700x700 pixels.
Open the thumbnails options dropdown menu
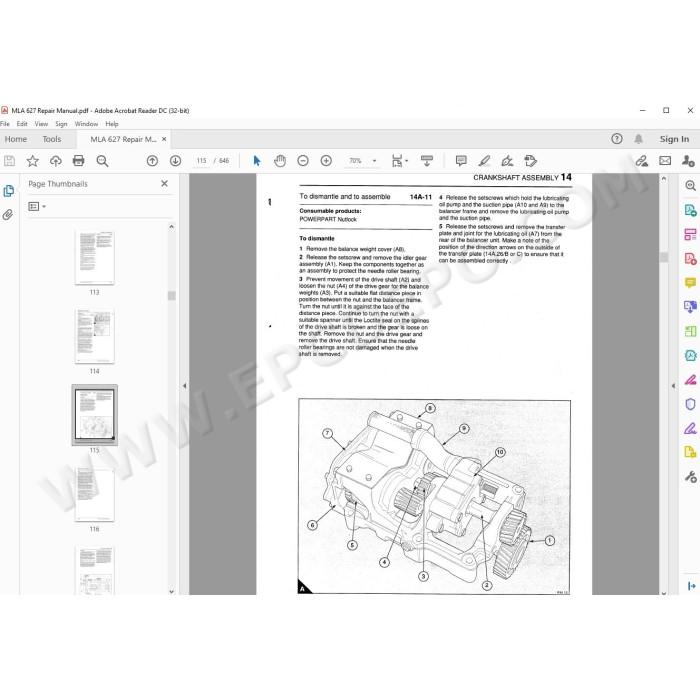pyautogui.click(x=37, y=206)
